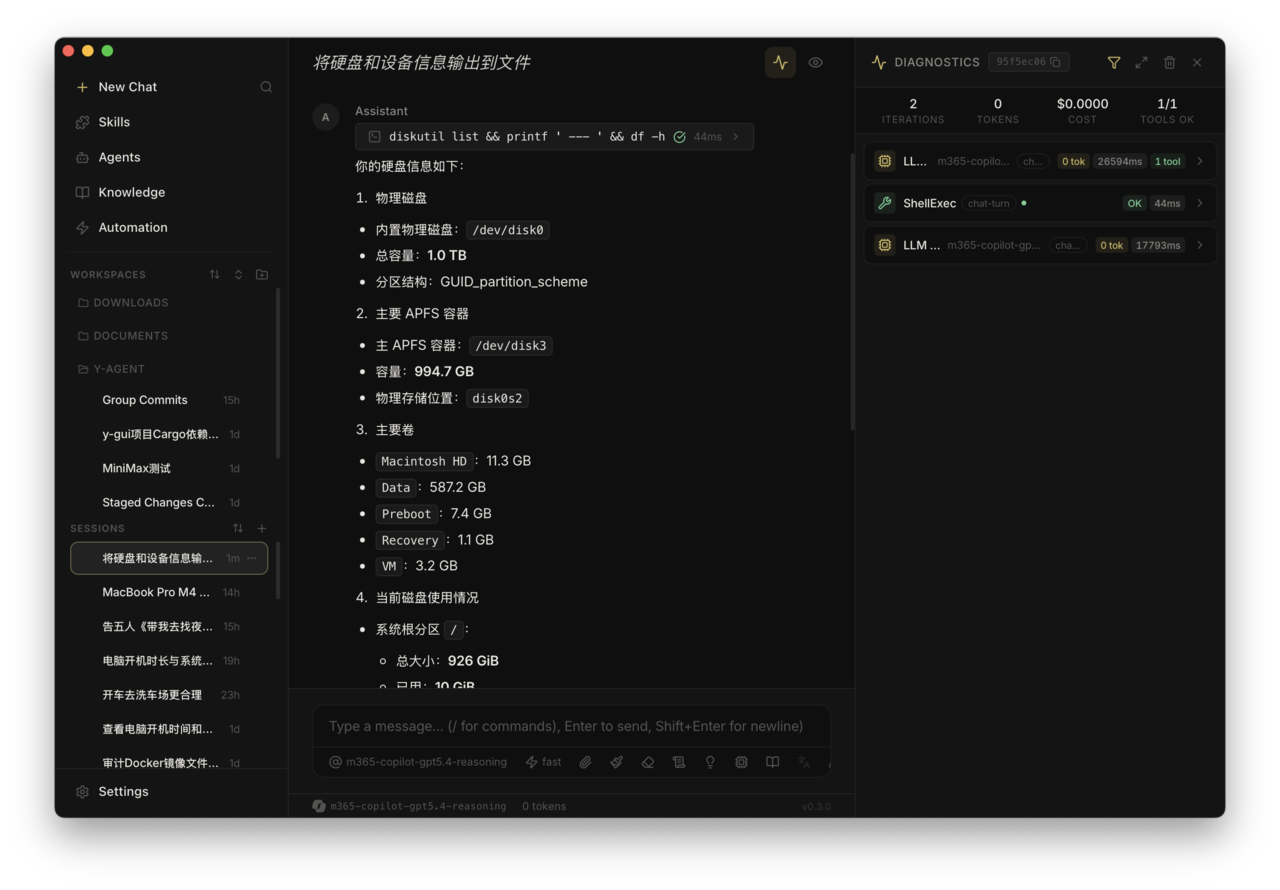Click the scroll script icon in input toolbar

[679, 762]
